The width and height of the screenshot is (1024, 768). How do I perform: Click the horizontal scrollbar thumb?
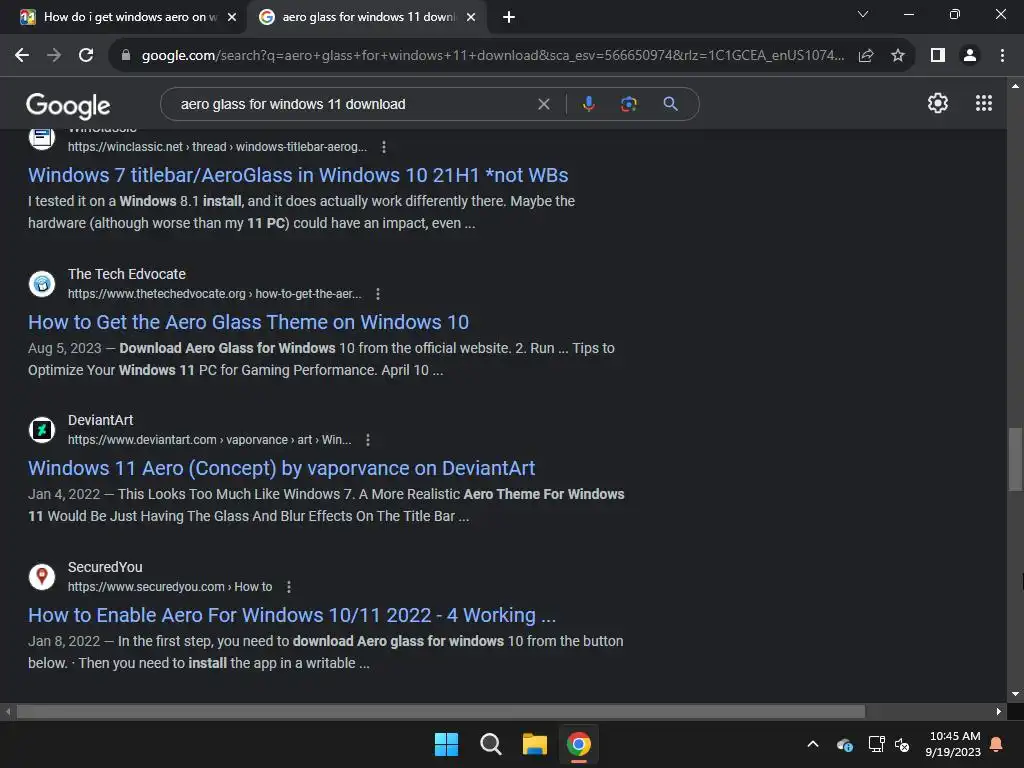click(441, 711)
